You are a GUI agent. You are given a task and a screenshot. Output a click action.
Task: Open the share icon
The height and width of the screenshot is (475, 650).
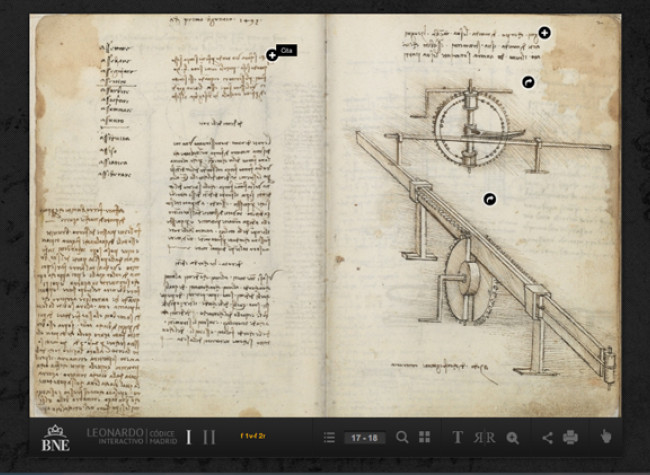coord(548,438)
